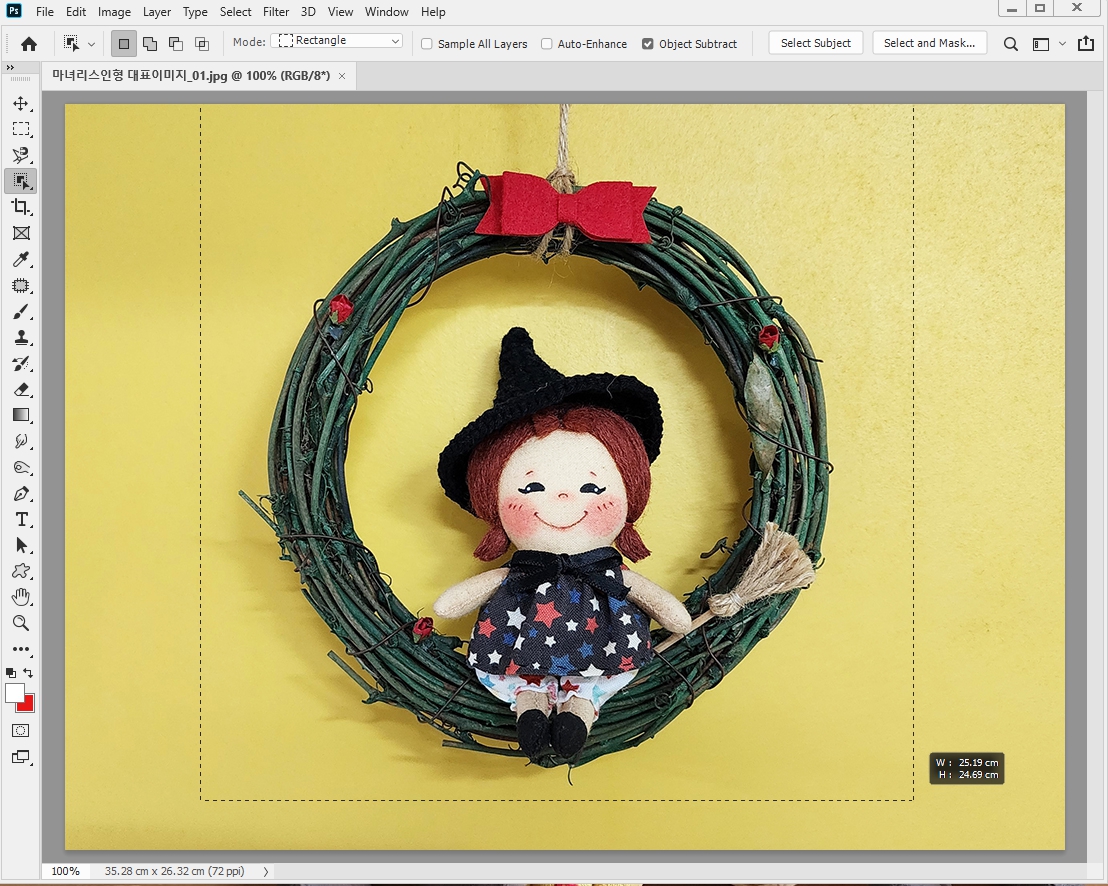Image resolution: width=1108 pixels, height=886 pixels.
Task: Choose Subtract from selection mode
Action: (x=176, y=44)
